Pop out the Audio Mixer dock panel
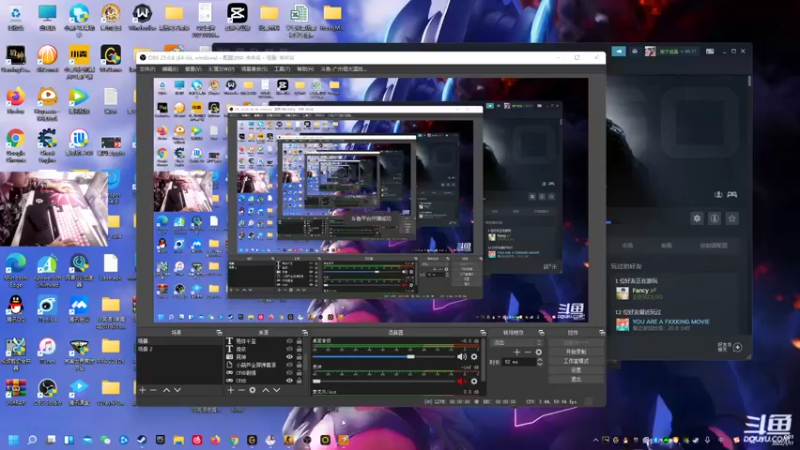 click(x=483, y=332)
